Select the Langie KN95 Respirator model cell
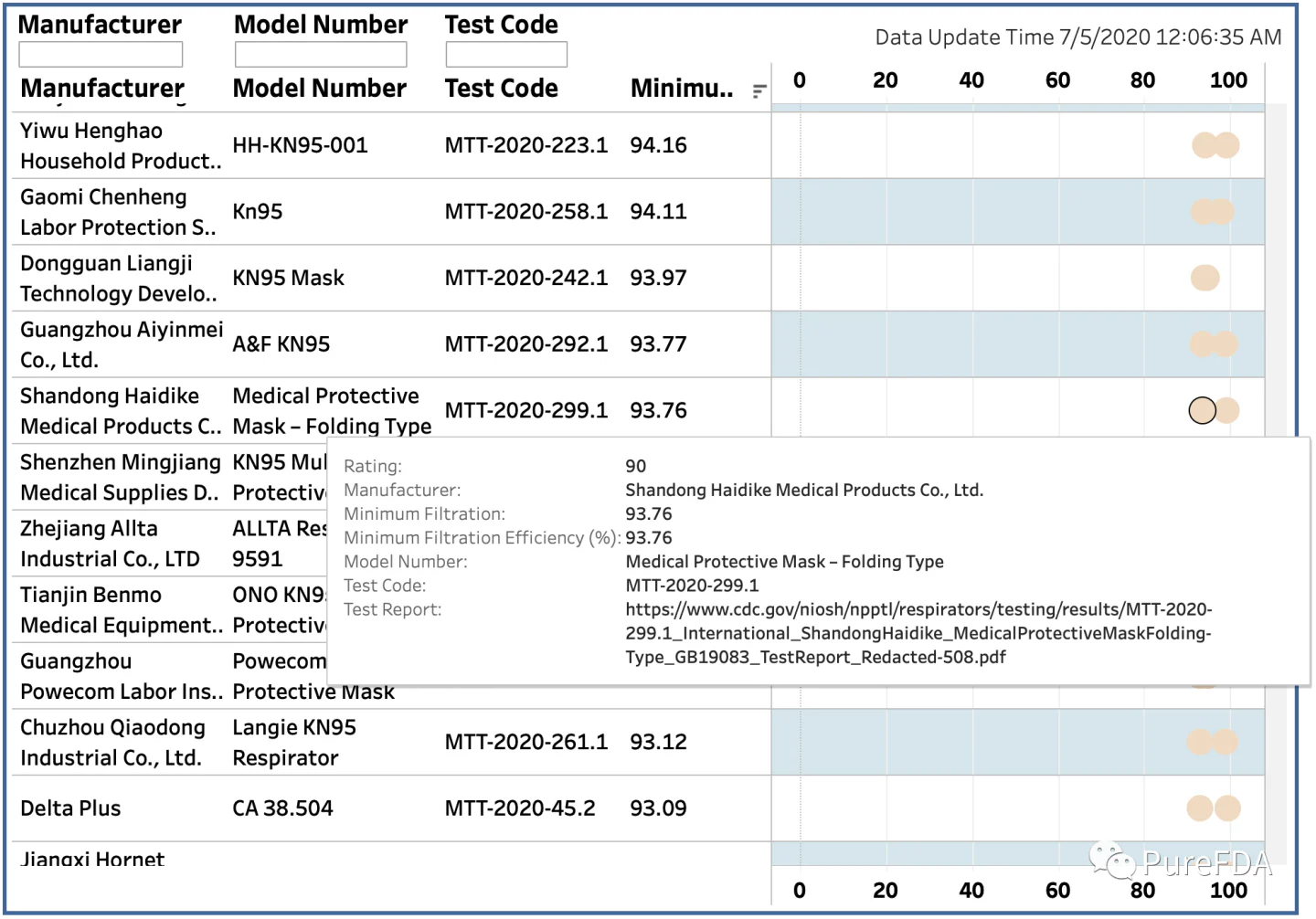The height and width of the screenshot is (919, 1316). (294, 743)
